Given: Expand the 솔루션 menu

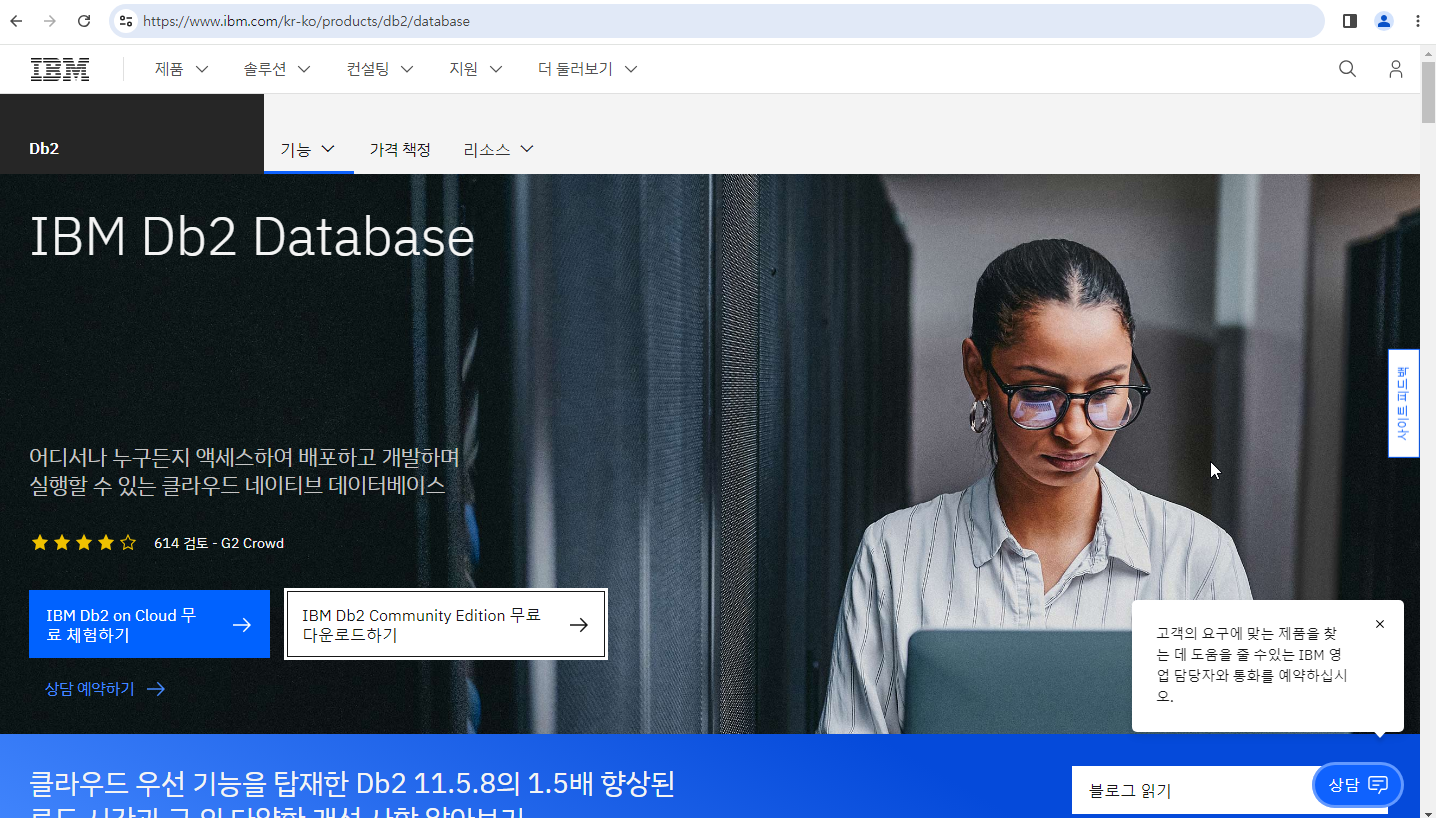Looking at the screenshot, I should (277, 69).
